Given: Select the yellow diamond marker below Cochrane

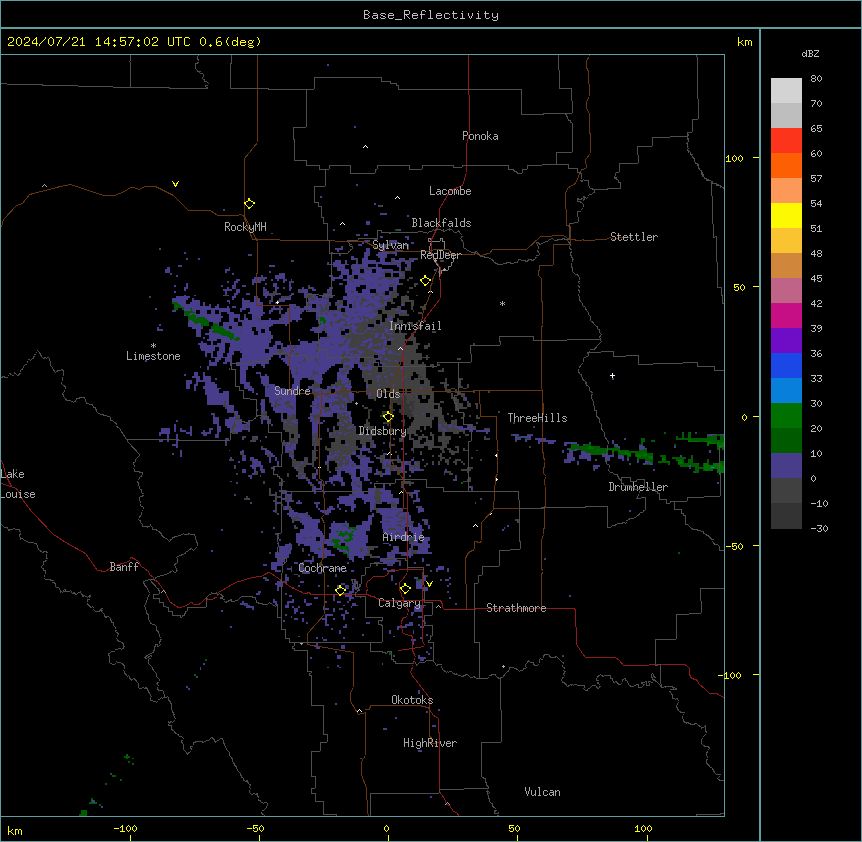Looking at the screenshot, I should click(340, 590).
